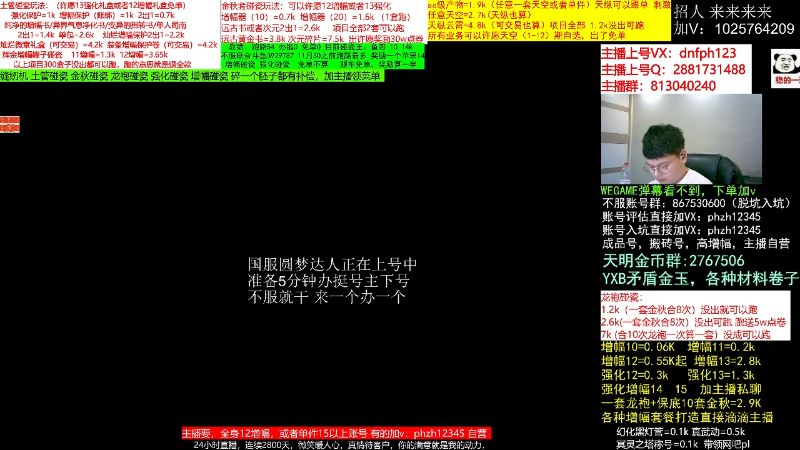This screenshot has height=450, width=800.
Task: Click the line starting '2.6k(一套金秋合8次)'
Action: click(x=693, y=322)
